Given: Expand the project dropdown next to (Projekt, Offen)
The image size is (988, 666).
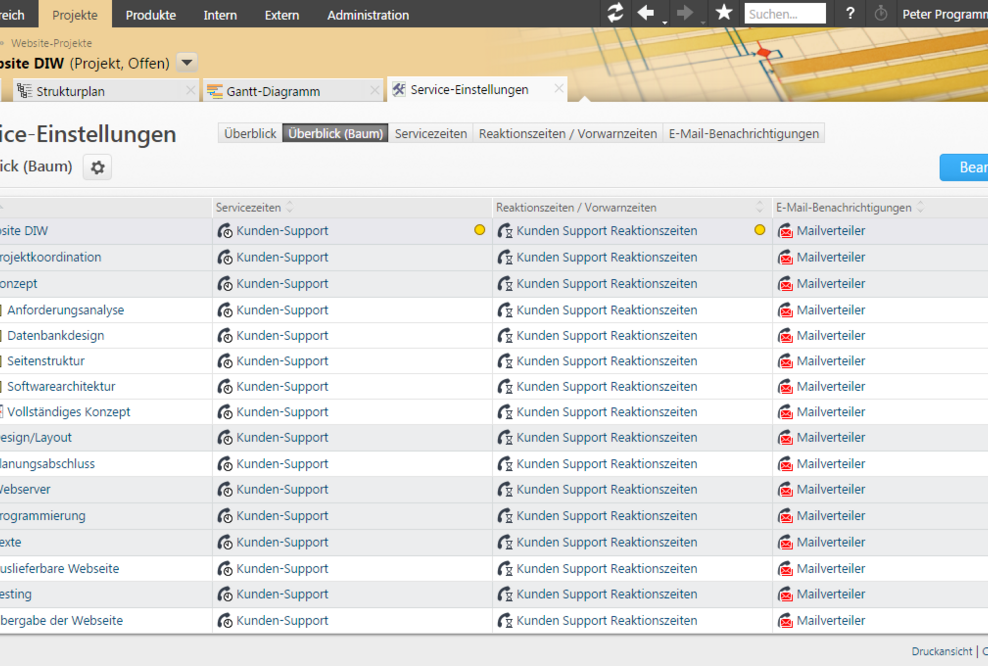Looking at the screenshot, I should point(187,63).
